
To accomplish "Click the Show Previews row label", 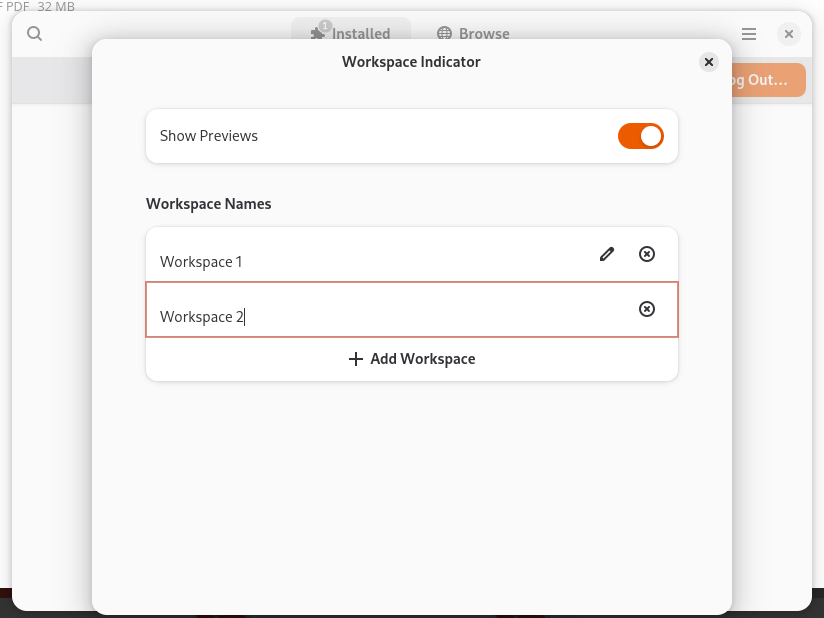I will tap(209, 136).
